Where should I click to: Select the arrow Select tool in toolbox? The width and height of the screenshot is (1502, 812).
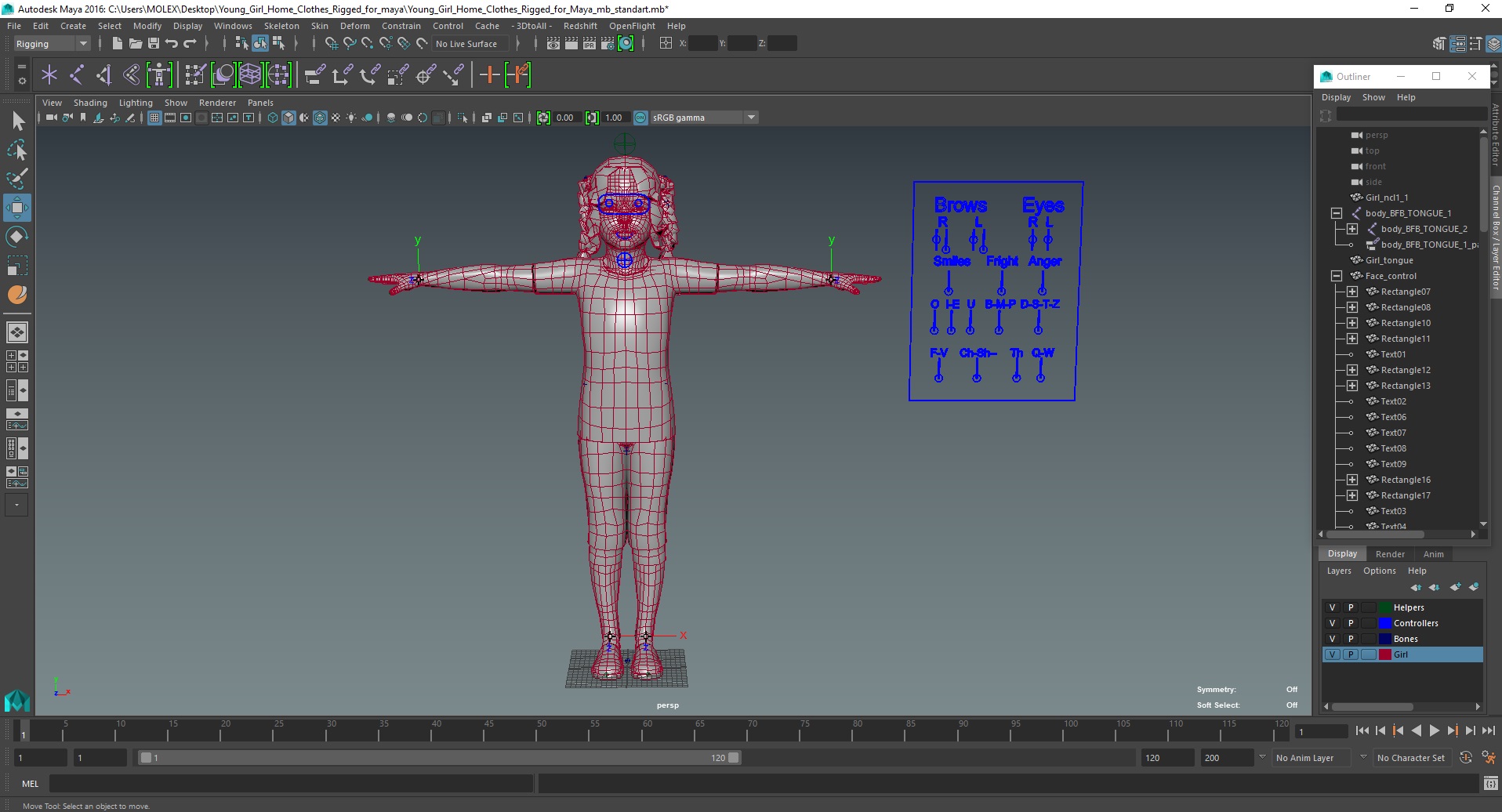17,121
